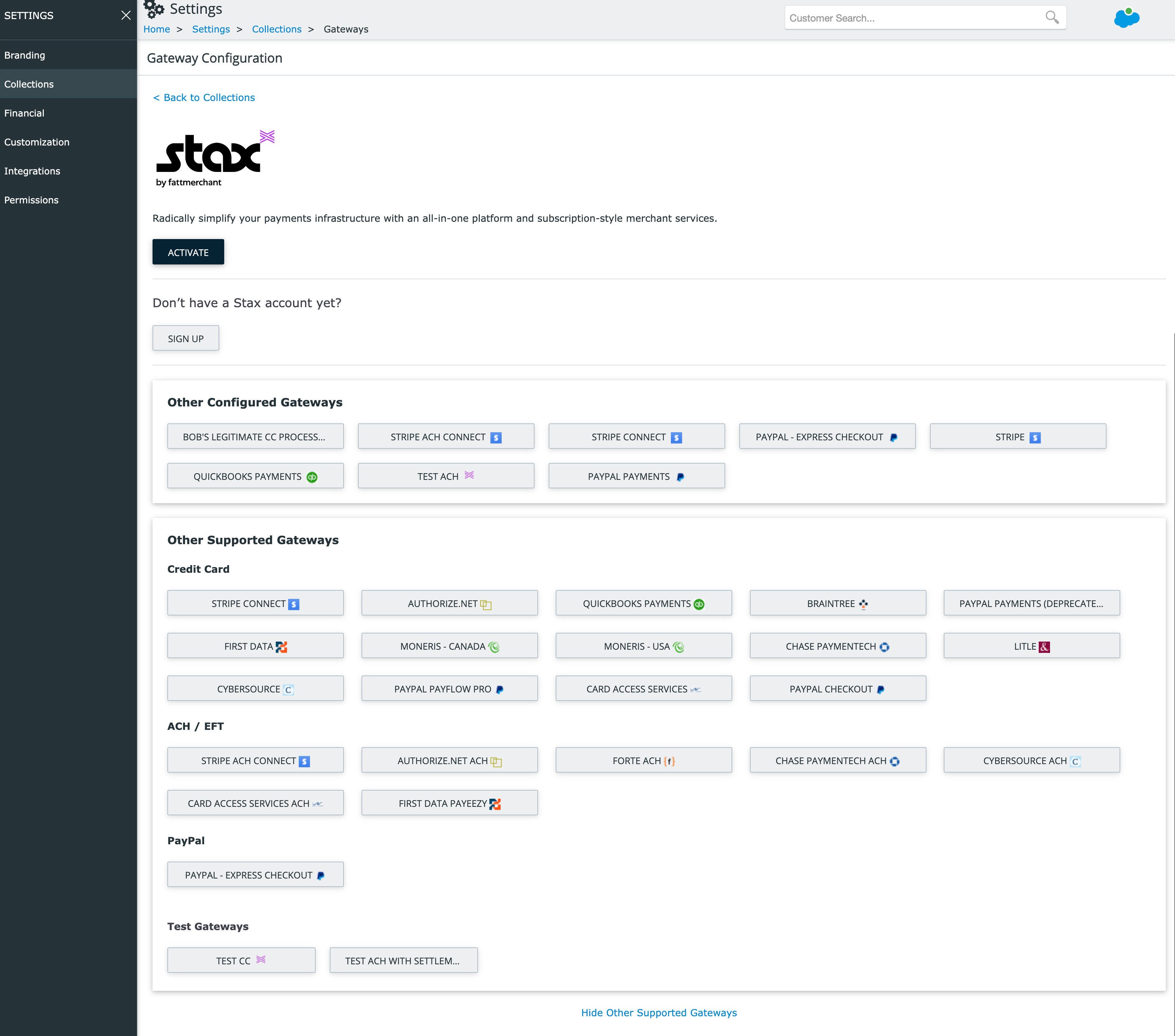
Task: Close the Settings sidebar with X icon
Action: (126, 16)
